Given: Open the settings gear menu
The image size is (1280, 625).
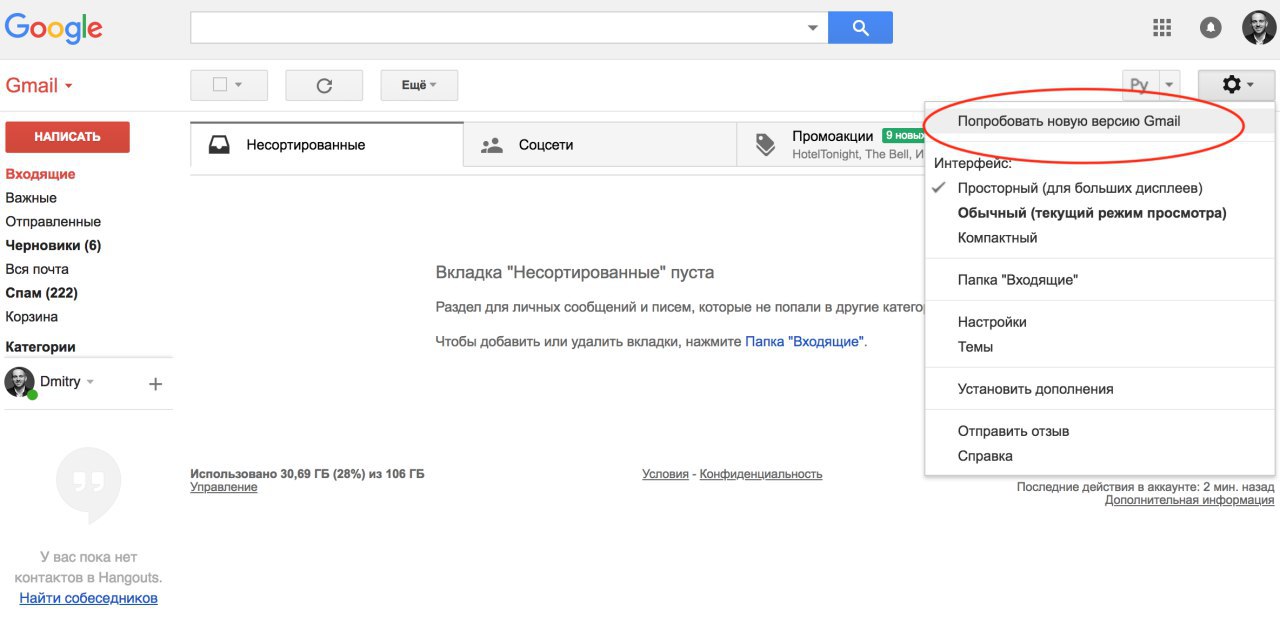Looking at the screenshot, I should [x=1237, y=85].
